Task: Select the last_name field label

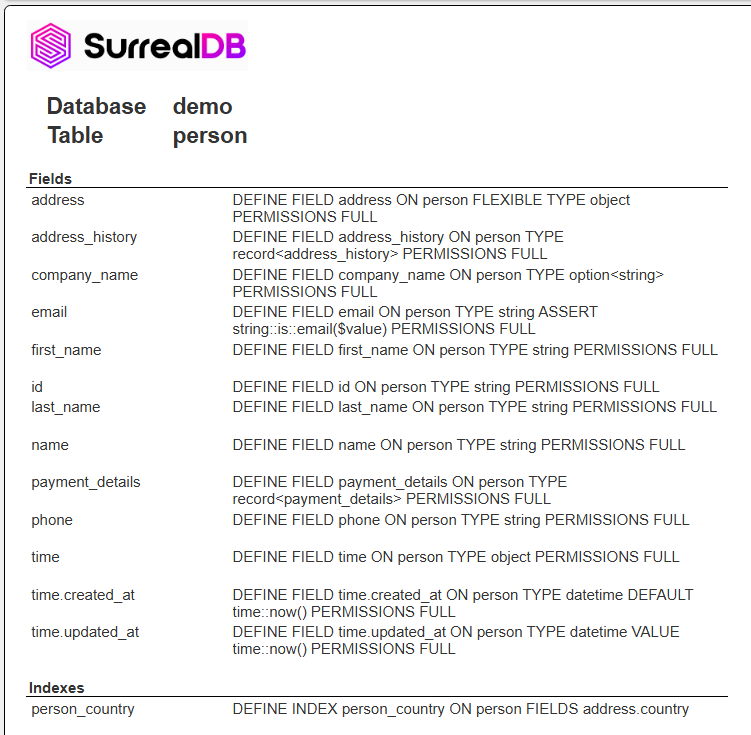Action: coord(65,407)
